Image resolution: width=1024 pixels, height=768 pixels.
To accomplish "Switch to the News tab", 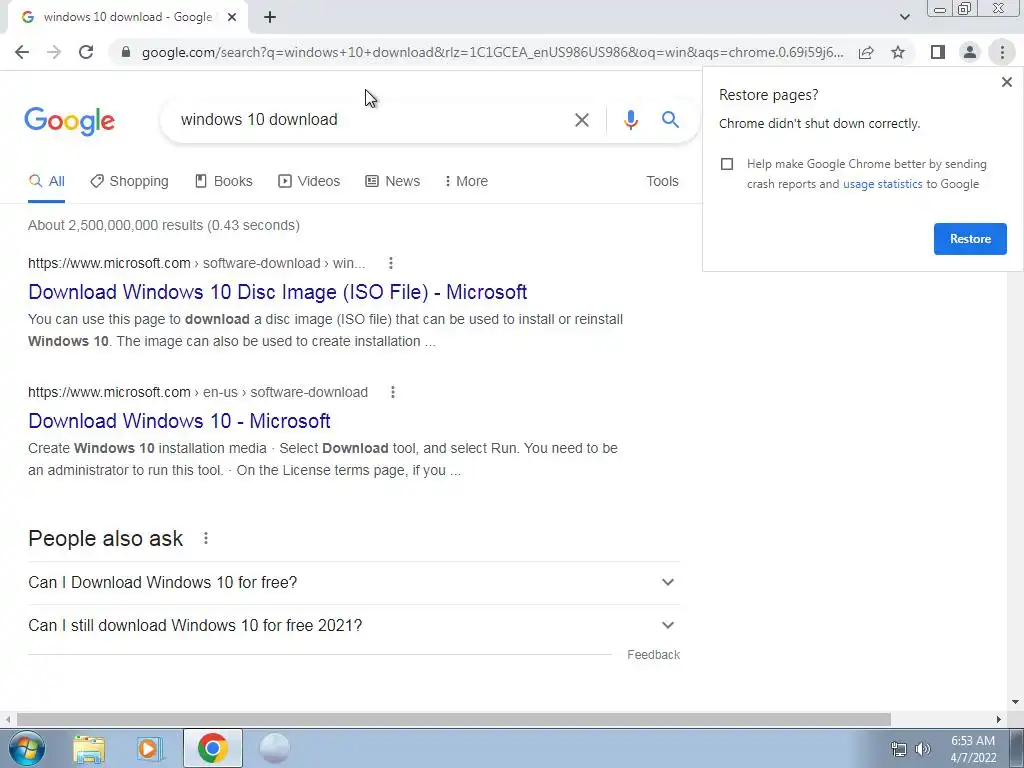I will point(392,182).
